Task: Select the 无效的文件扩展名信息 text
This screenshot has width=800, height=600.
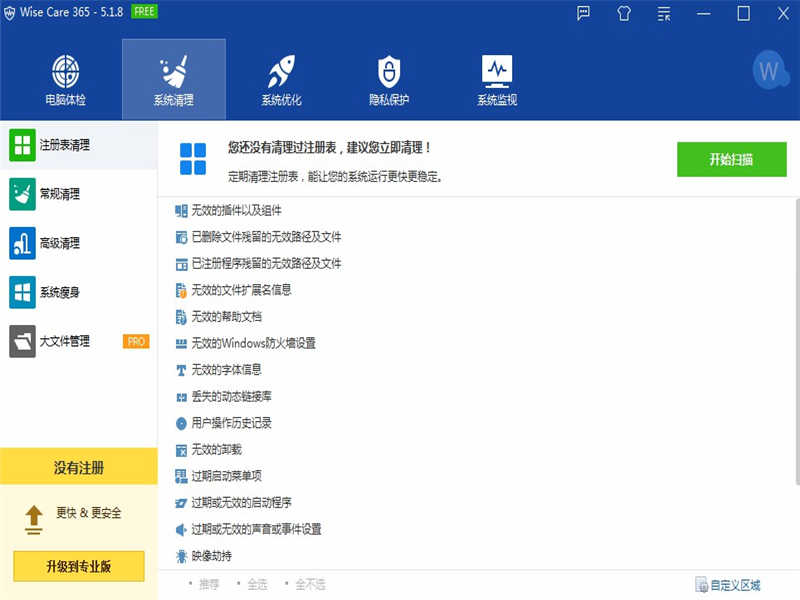Action: click(241, 290)
